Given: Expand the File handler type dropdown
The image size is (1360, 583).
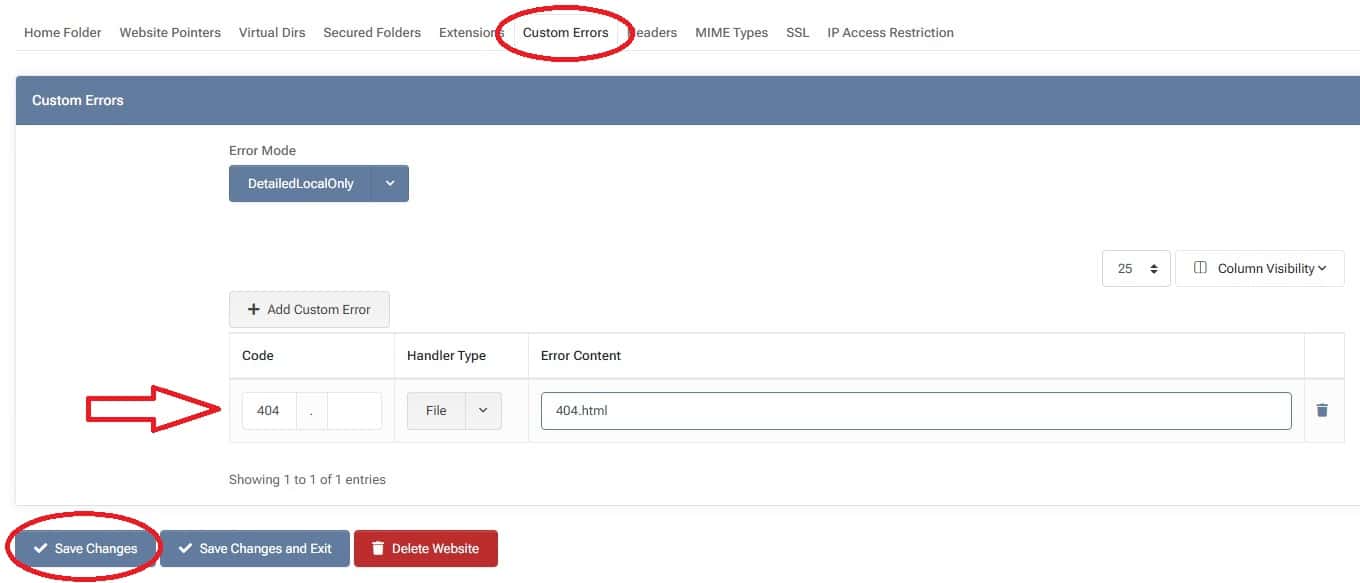Looking at the screenshot, I should click(x=483, y=411).
